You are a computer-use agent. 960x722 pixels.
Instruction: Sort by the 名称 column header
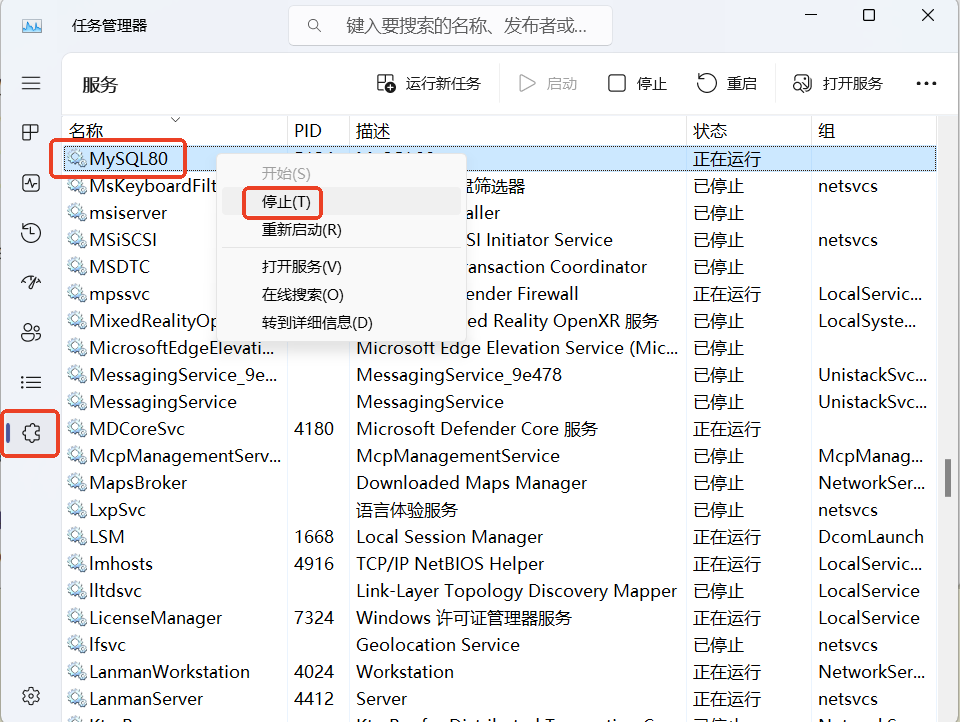coord(174,130)
